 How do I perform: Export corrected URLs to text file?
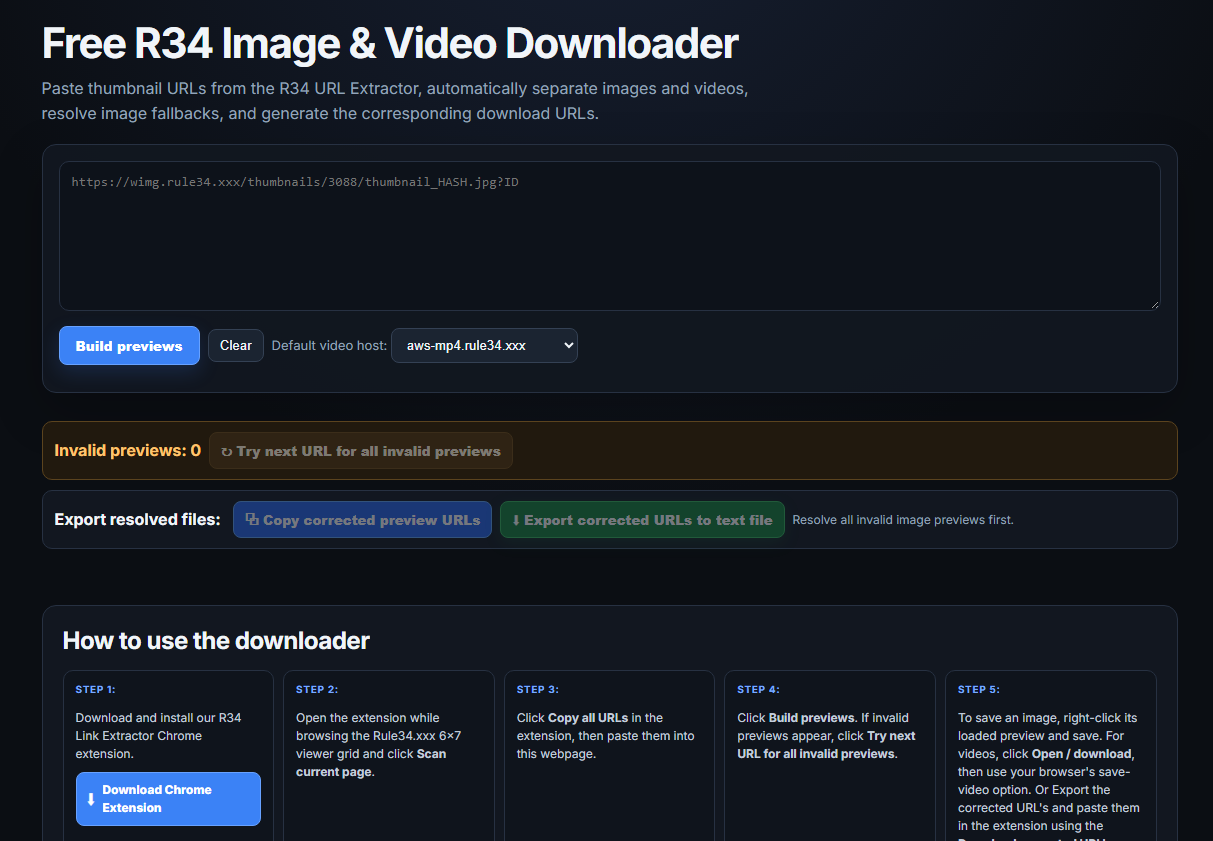[642, 520]
